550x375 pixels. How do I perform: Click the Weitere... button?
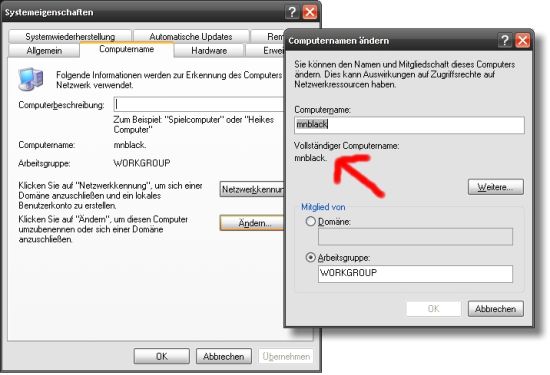tap(496, 187)
